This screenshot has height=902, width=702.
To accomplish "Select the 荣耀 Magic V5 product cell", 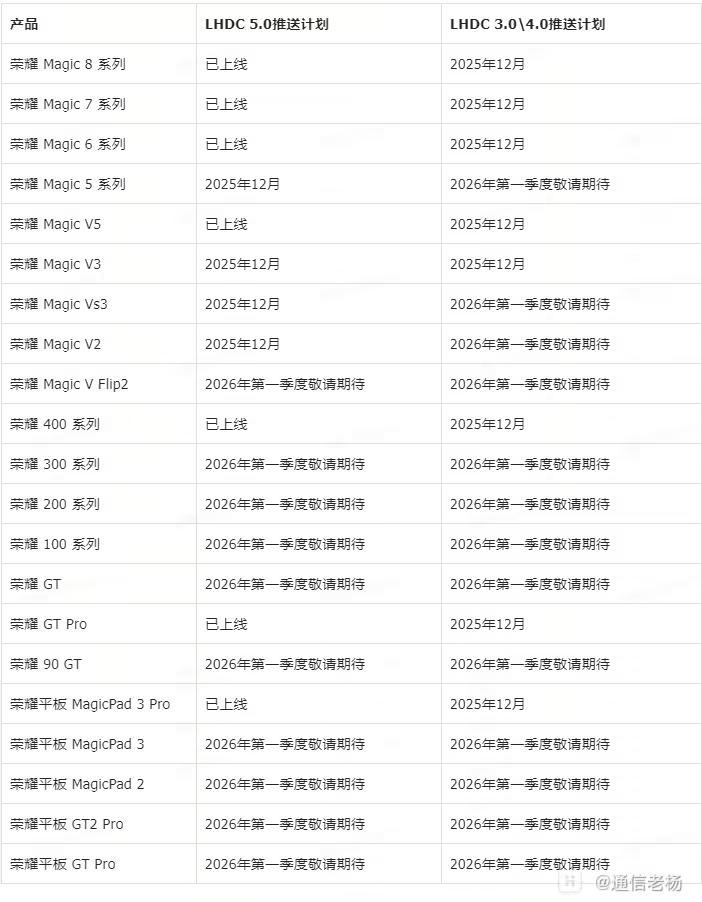I will click(x=56, y=224).
